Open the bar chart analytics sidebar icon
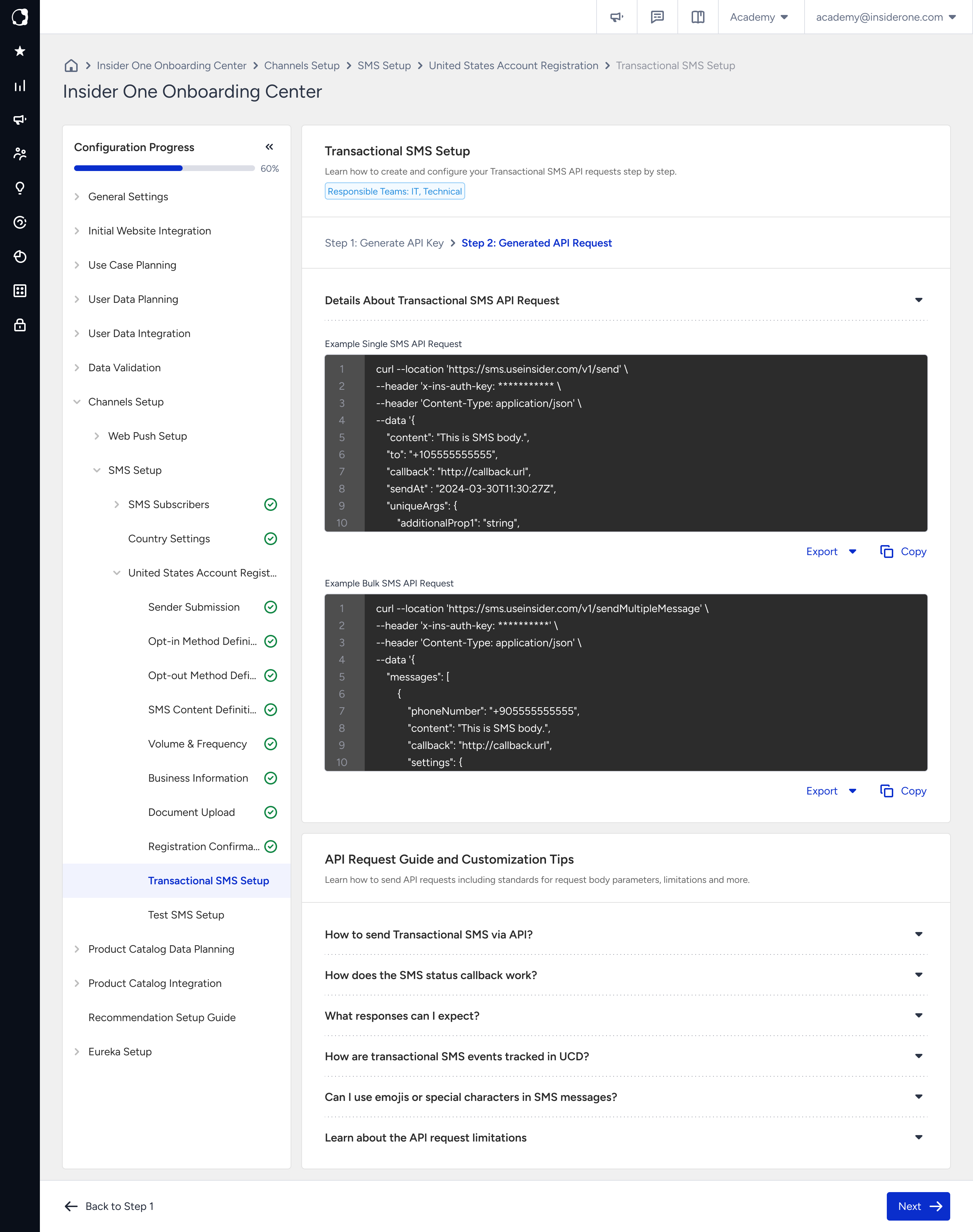The height and width of the screenshot is (1232, 973). tap(20, 86)
